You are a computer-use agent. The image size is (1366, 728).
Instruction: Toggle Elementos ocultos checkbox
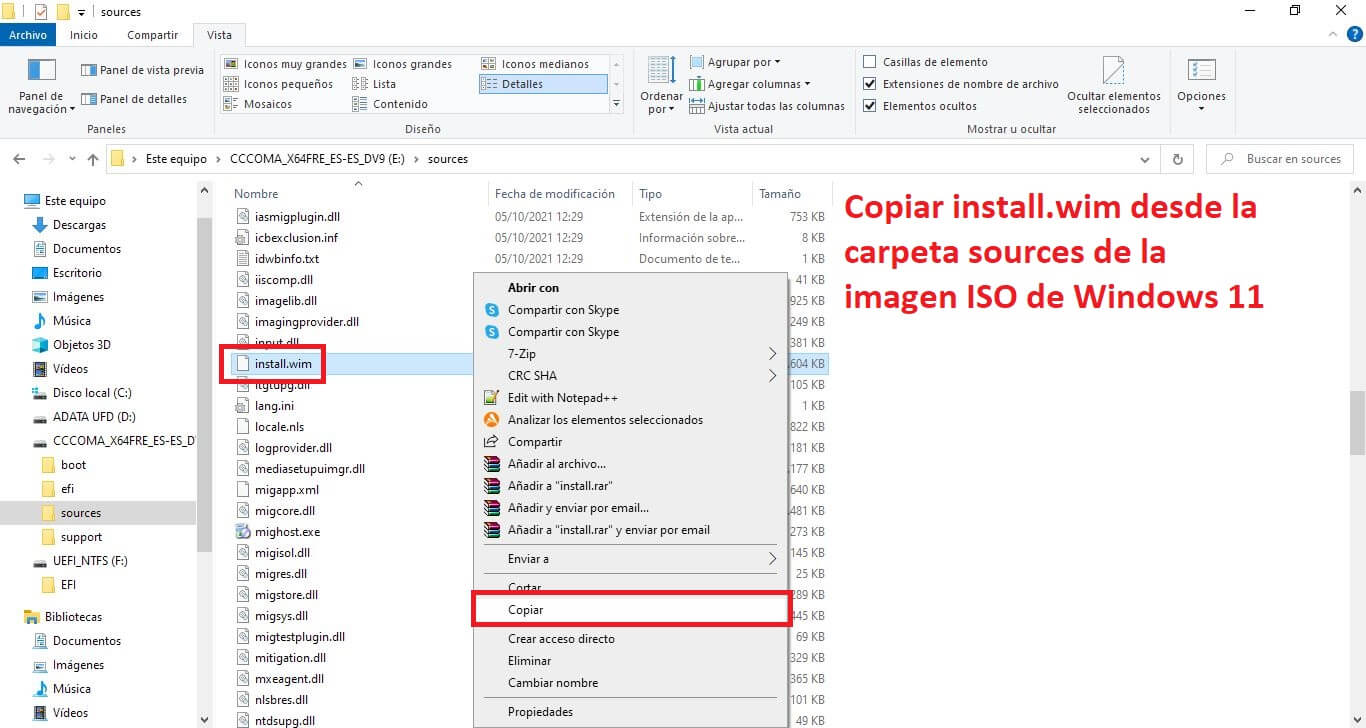pos(870,106)
